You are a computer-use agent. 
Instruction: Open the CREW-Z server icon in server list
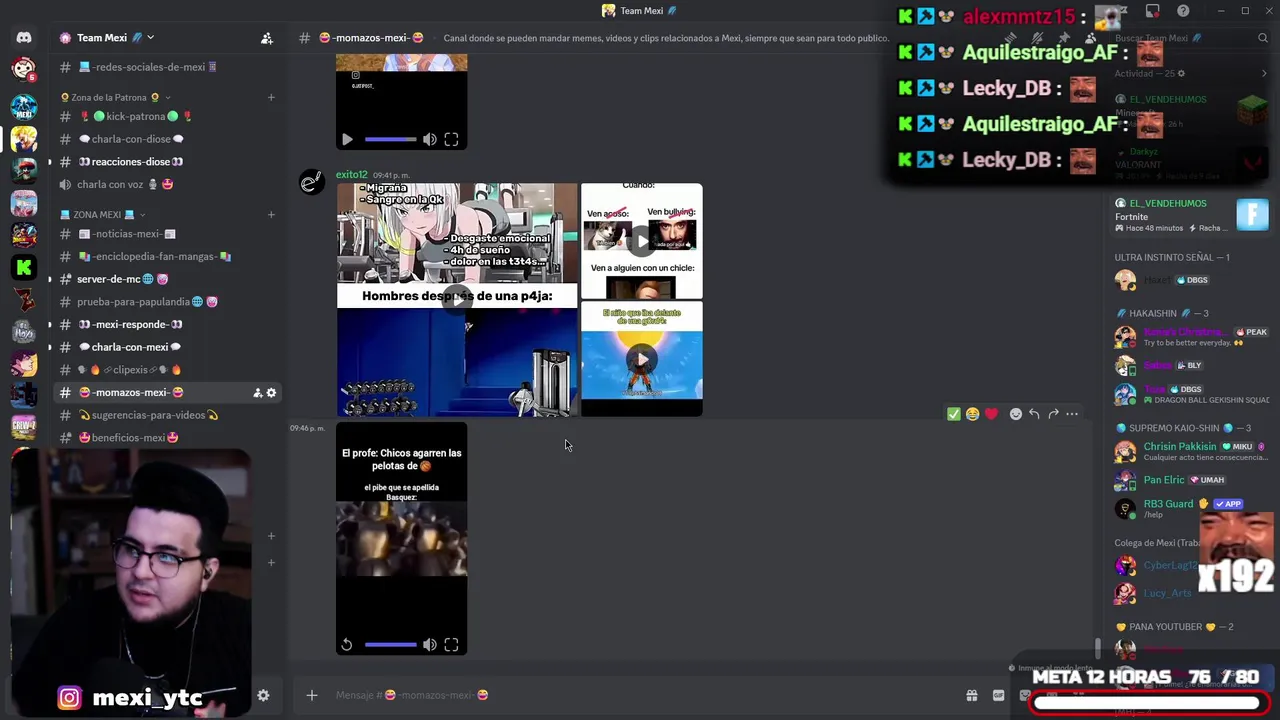(x=24, y=427)
